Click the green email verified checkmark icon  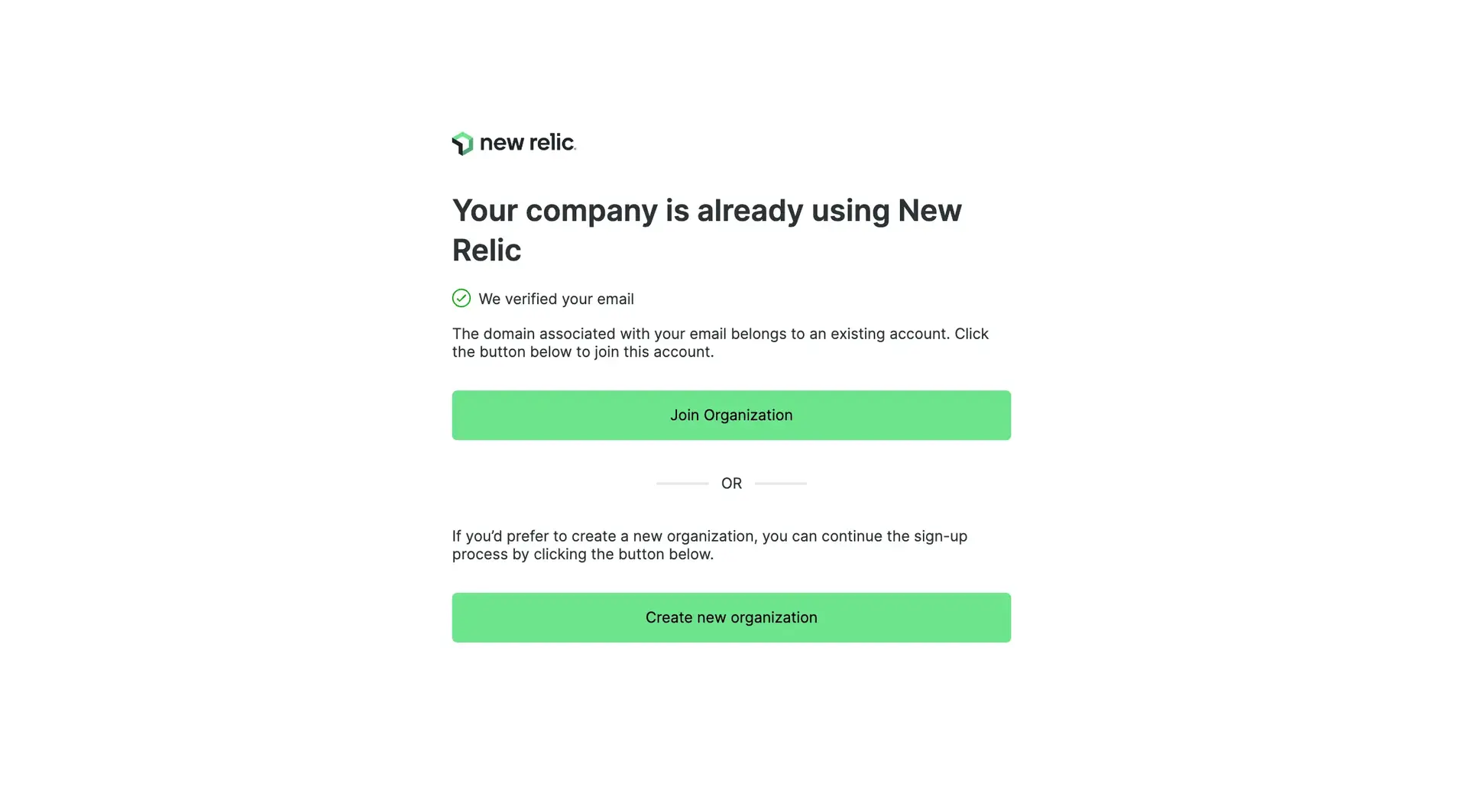[461, 299]
